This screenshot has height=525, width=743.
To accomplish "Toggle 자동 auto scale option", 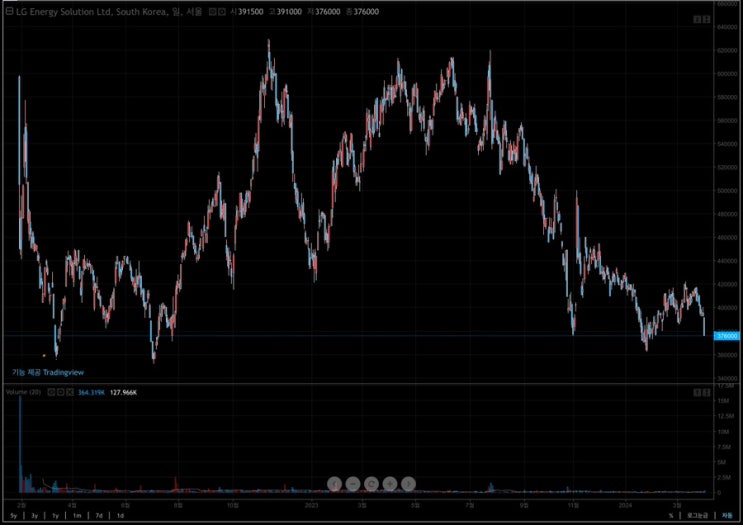I will (726, 514).
